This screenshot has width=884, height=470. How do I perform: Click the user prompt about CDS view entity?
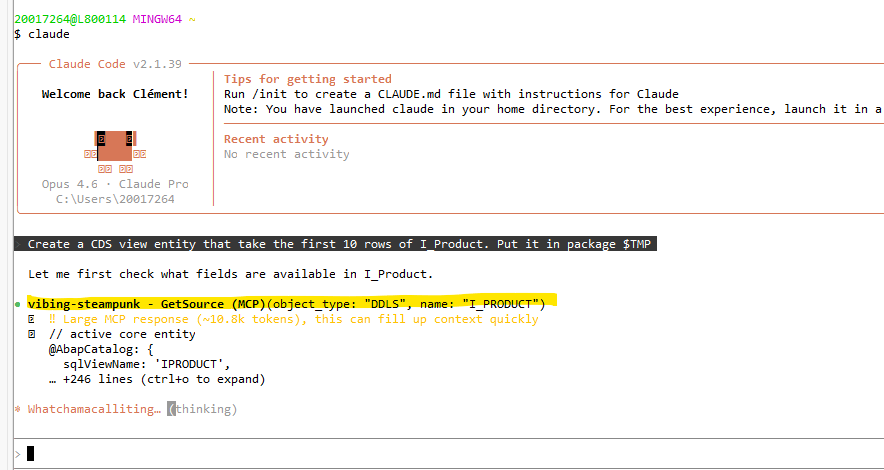[341, 244]
